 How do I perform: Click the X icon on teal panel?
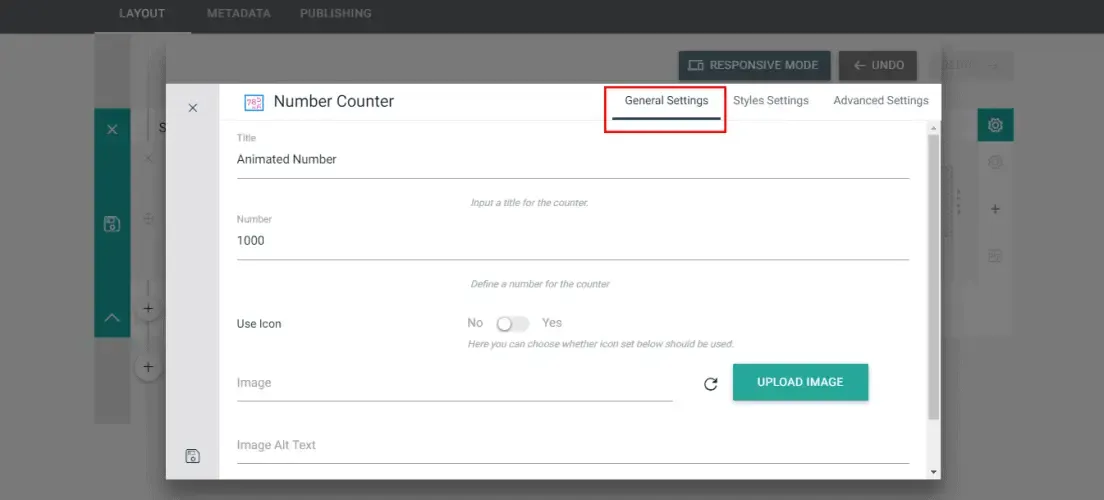tap(112, 130)
